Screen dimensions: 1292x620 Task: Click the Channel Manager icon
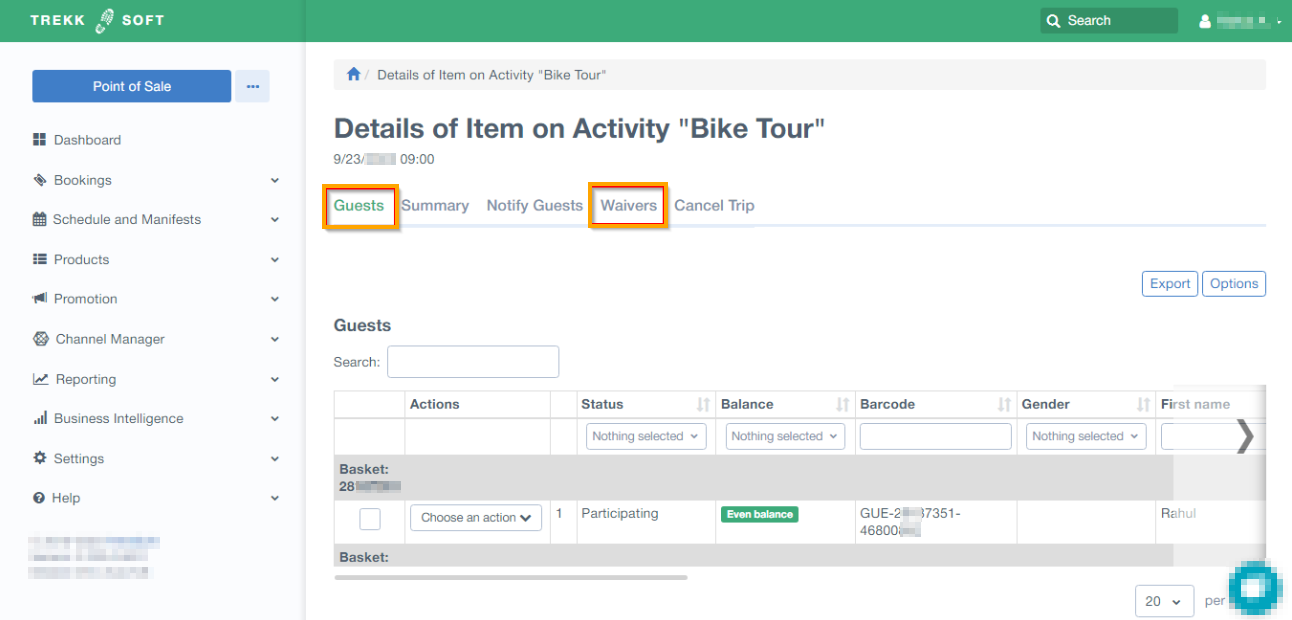tap(41, 339)
